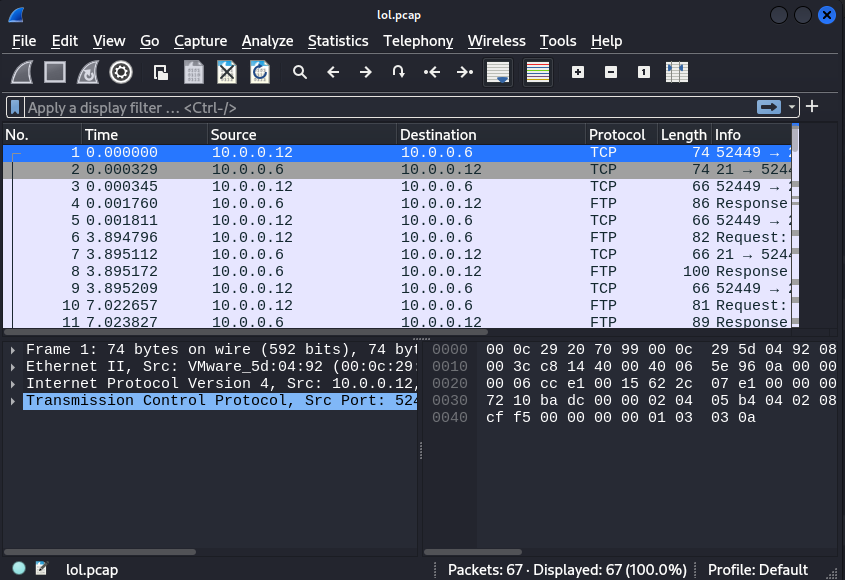
Task: Click the resize columns icon
Action: [677, 72]
